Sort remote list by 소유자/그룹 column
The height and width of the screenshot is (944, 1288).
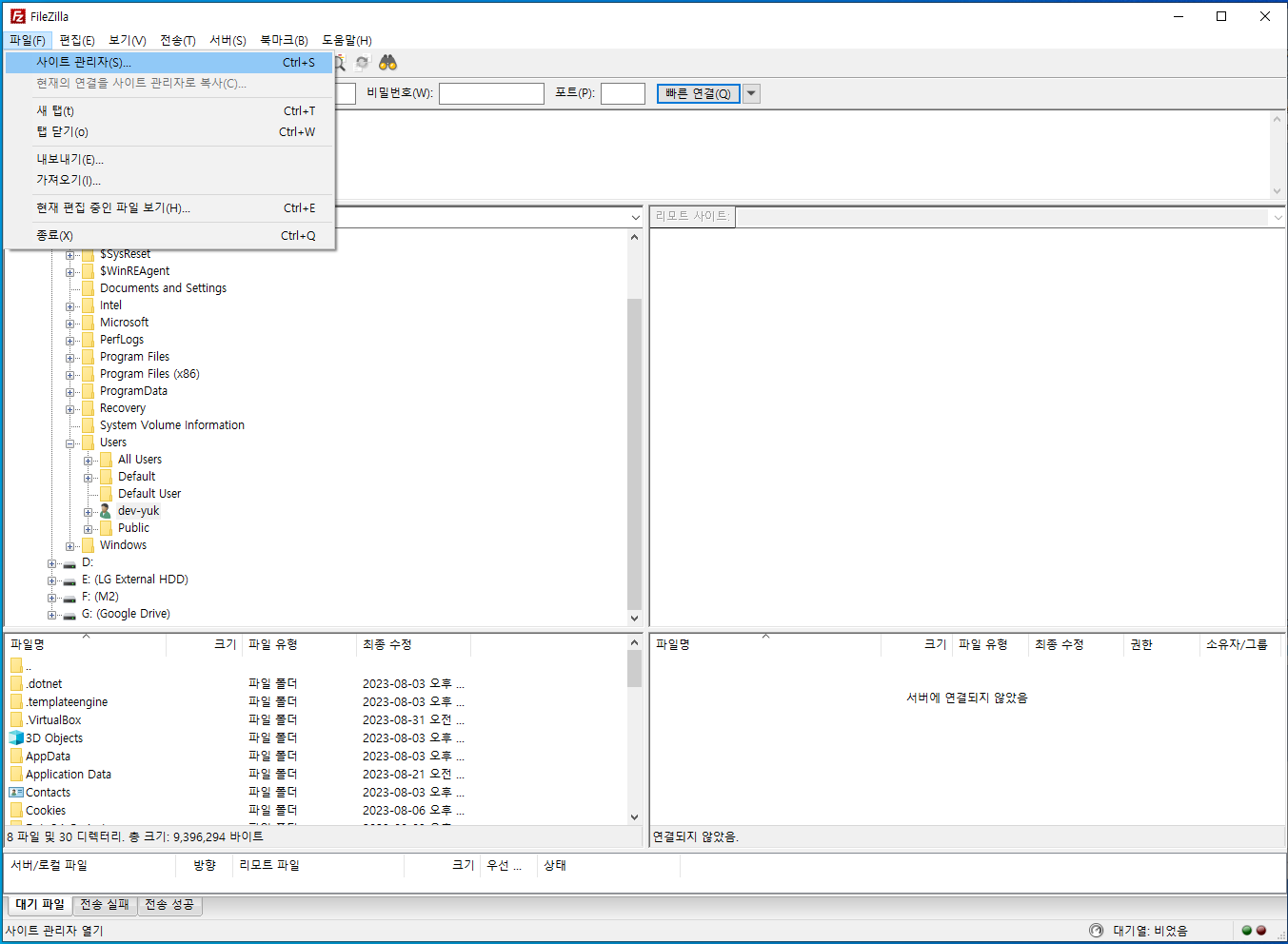(1239, 644)
